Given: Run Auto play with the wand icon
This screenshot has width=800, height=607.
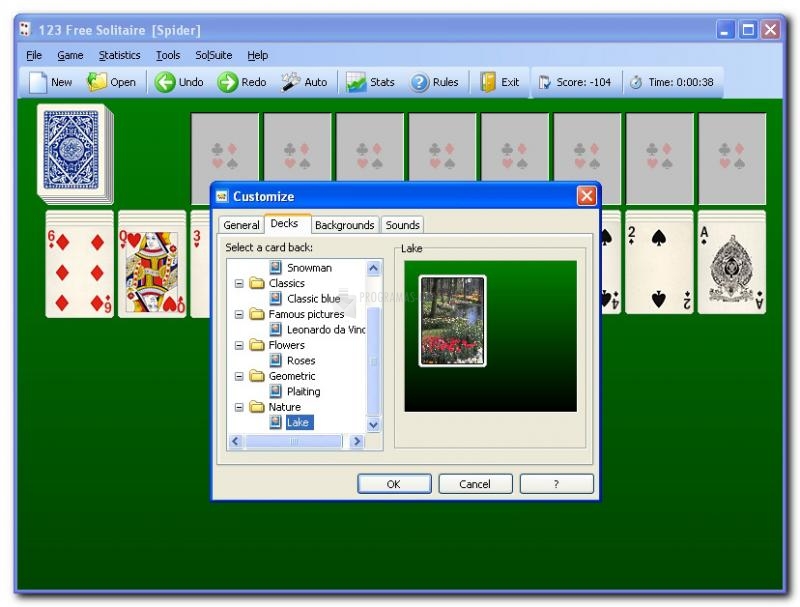Looking at the screenshot, I should (x=304, y=82).
